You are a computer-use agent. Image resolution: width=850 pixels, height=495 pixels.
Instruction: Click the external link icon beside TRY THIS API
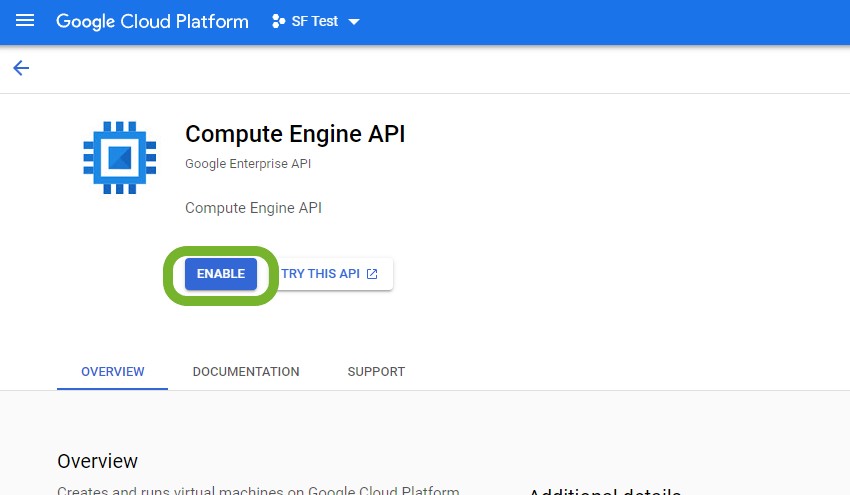click(372, 274)
